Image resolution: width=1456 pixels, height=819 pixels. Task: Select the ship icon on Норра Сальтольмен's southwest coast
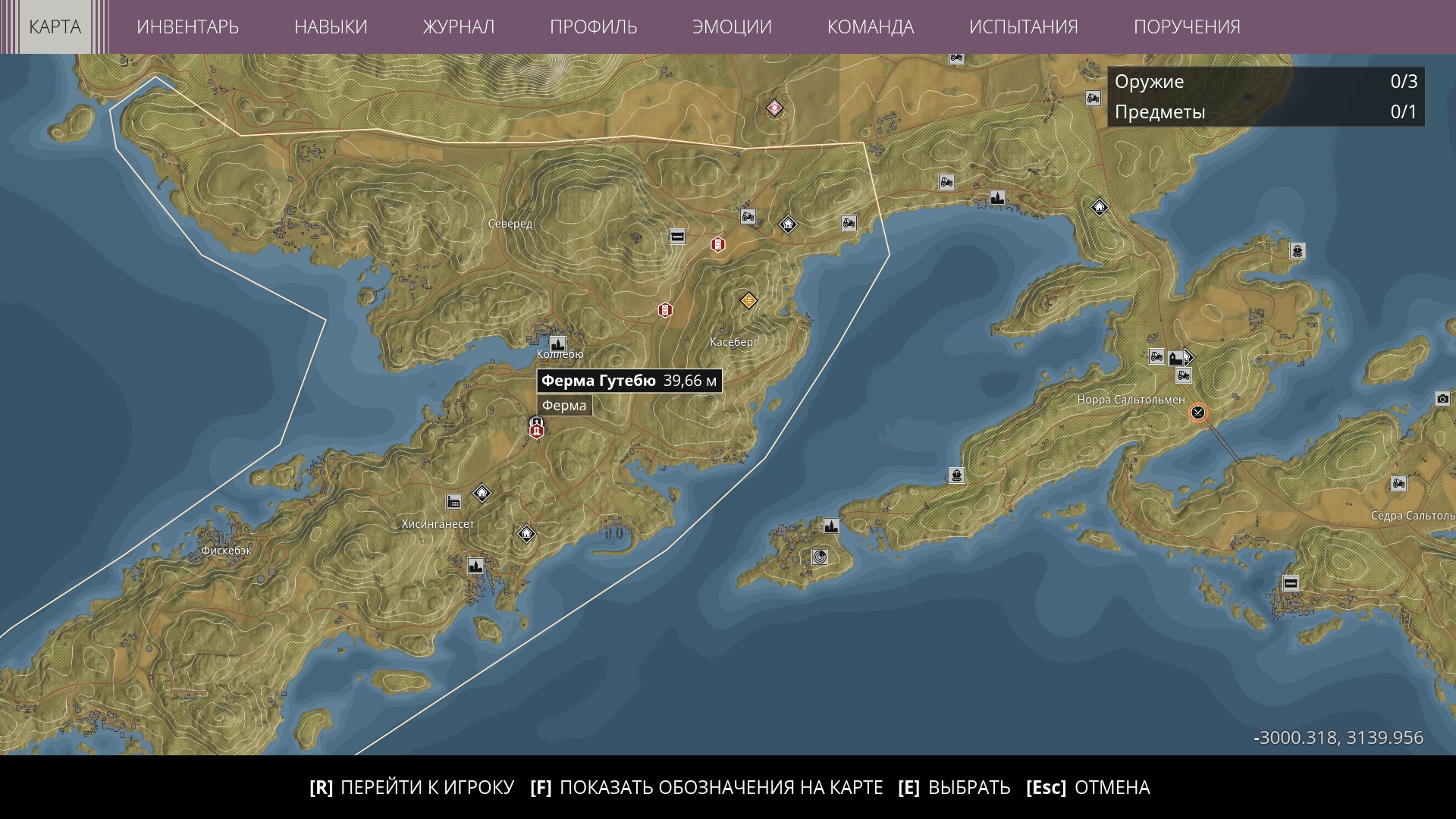957,475
